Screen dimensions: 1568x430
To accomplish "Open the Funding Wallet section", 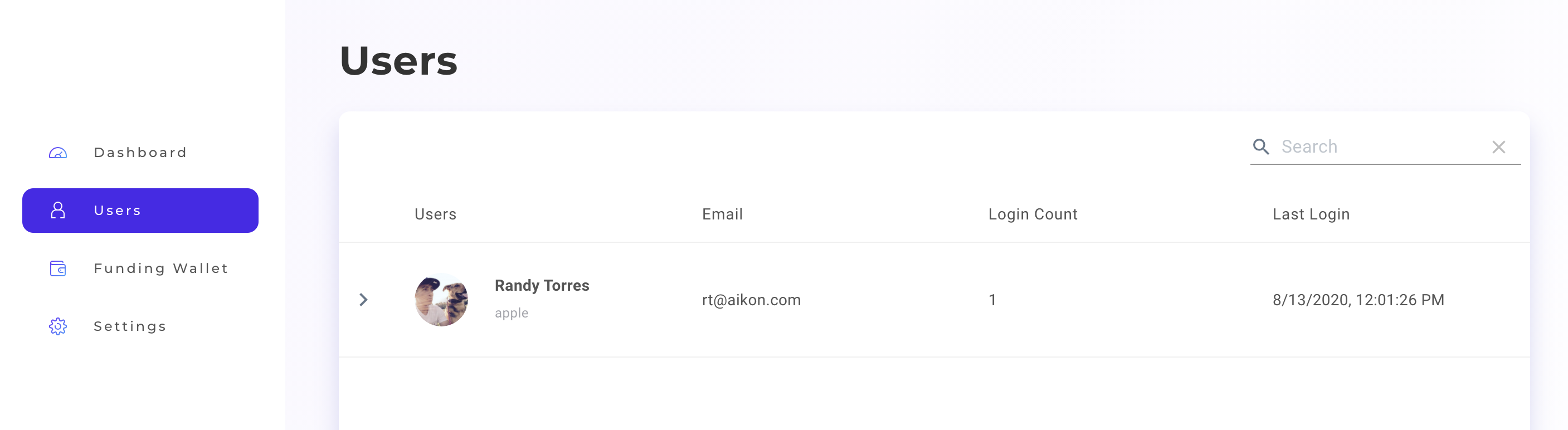I will pos(140,268).
